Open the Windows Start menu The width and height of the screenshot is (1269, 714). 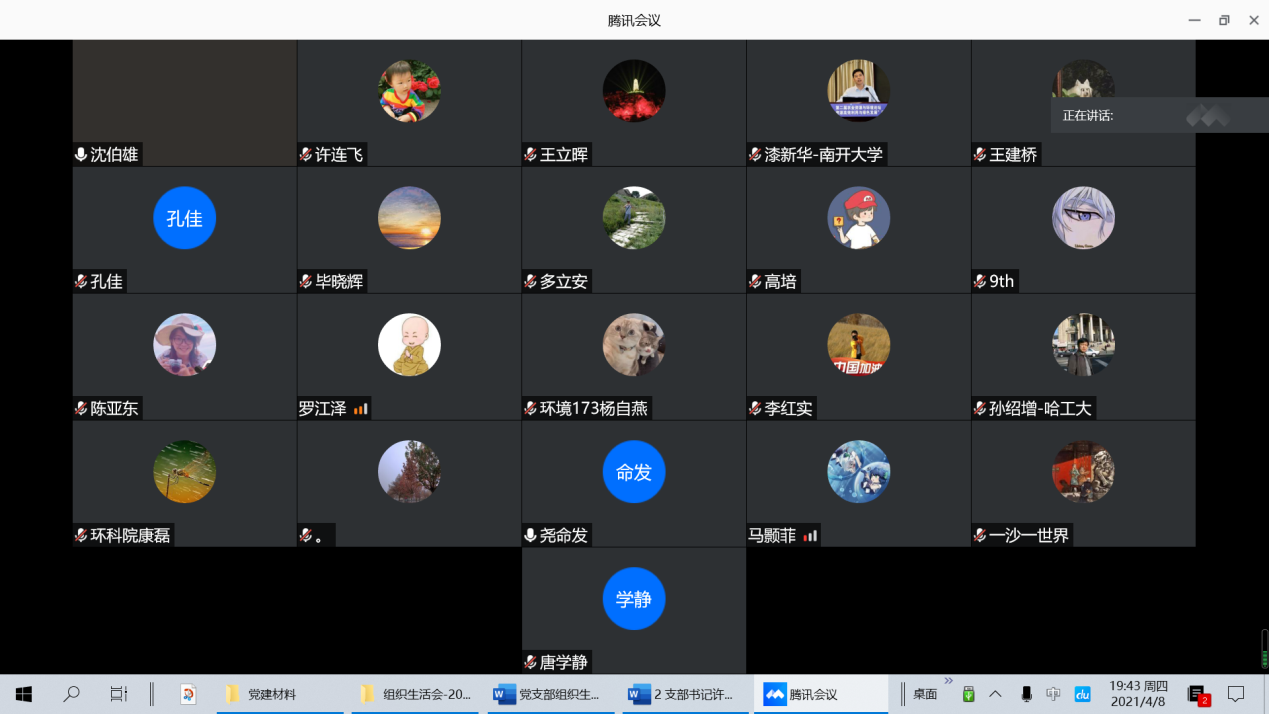tap(24, 694)
